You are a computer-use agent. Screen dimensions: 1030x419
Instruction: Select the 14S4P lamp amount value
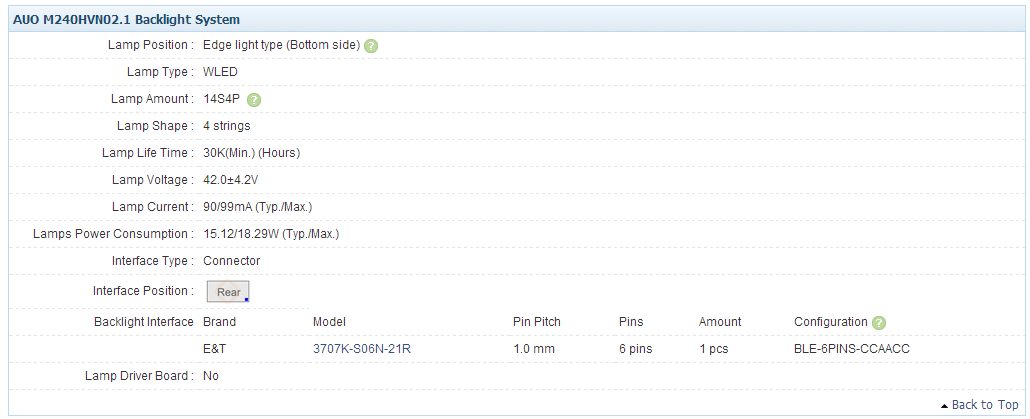[x=222, y=99]
